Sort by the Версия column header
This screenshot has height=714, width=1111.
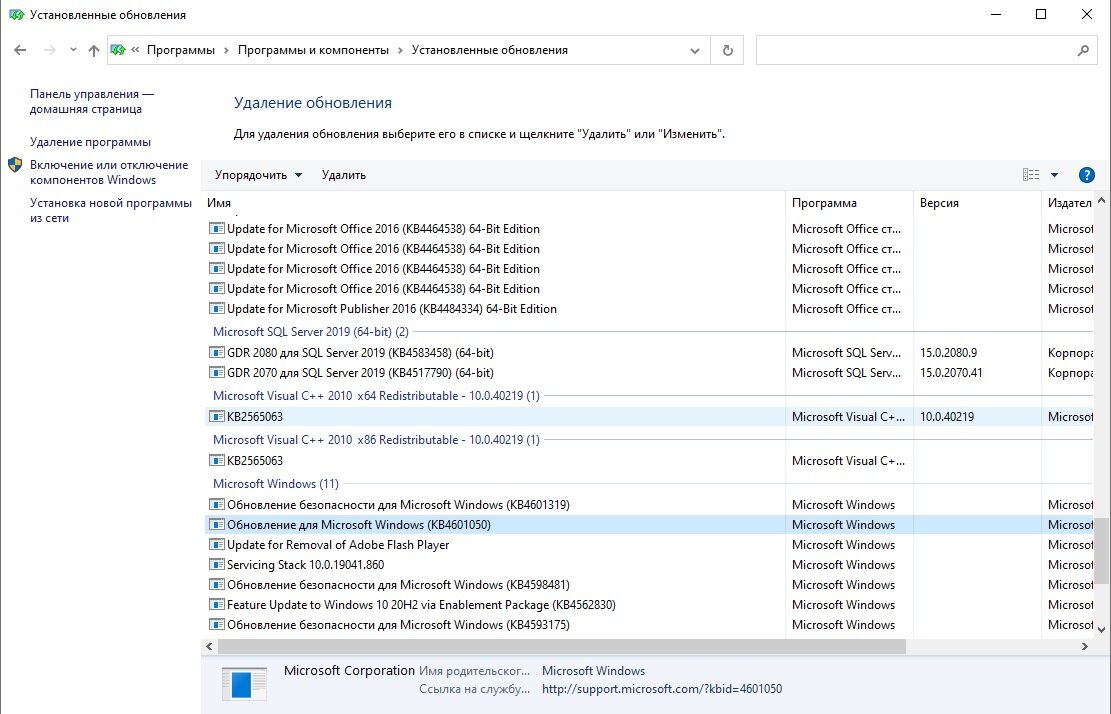(x=977, y=203)
